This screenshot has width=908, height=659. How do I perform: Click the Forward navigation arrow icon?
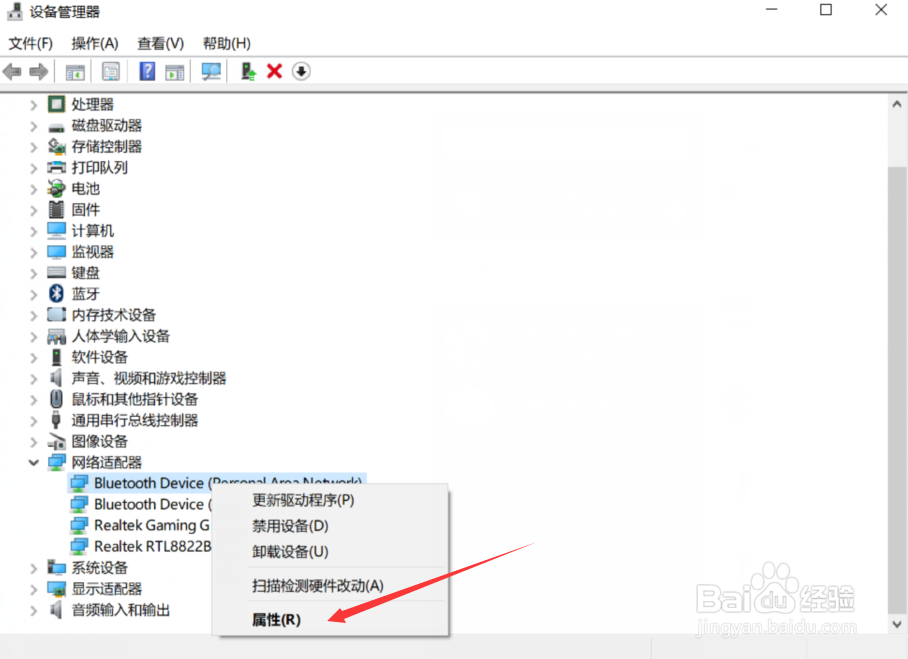pyautogui.click(x=38, y=71)
